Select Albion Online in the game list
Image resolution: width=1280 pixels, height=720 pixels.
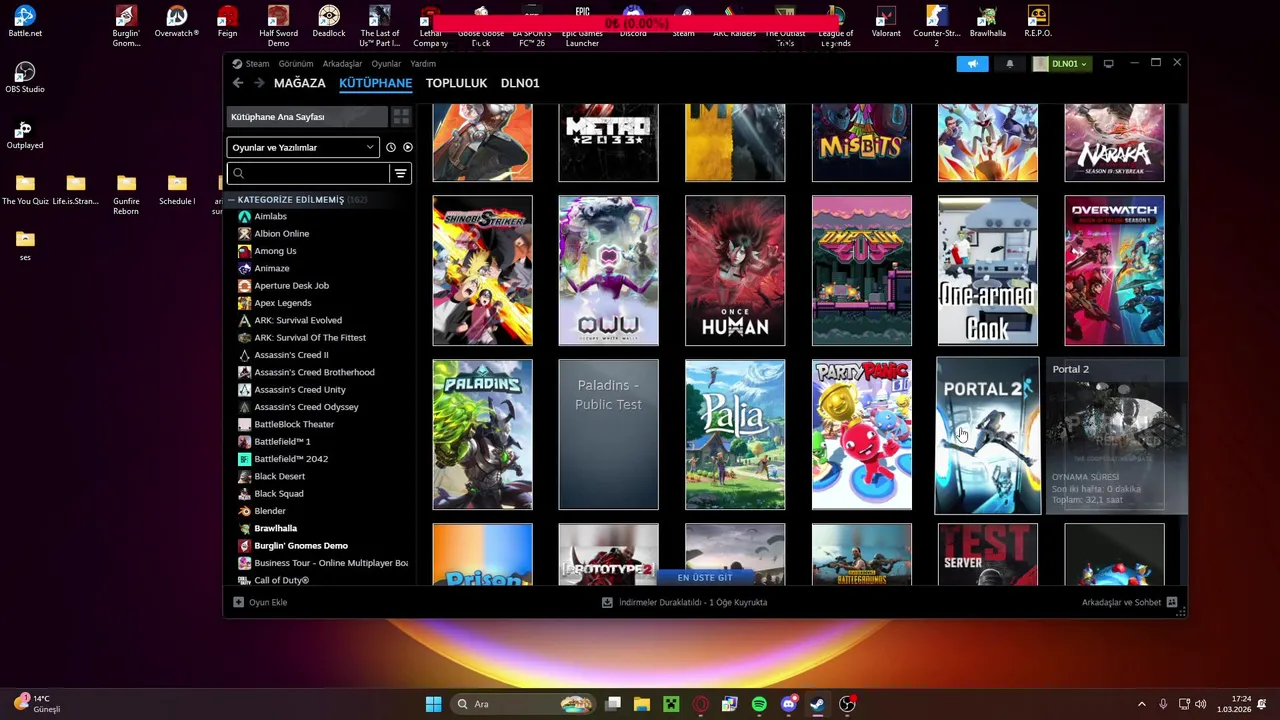point(281,234)
